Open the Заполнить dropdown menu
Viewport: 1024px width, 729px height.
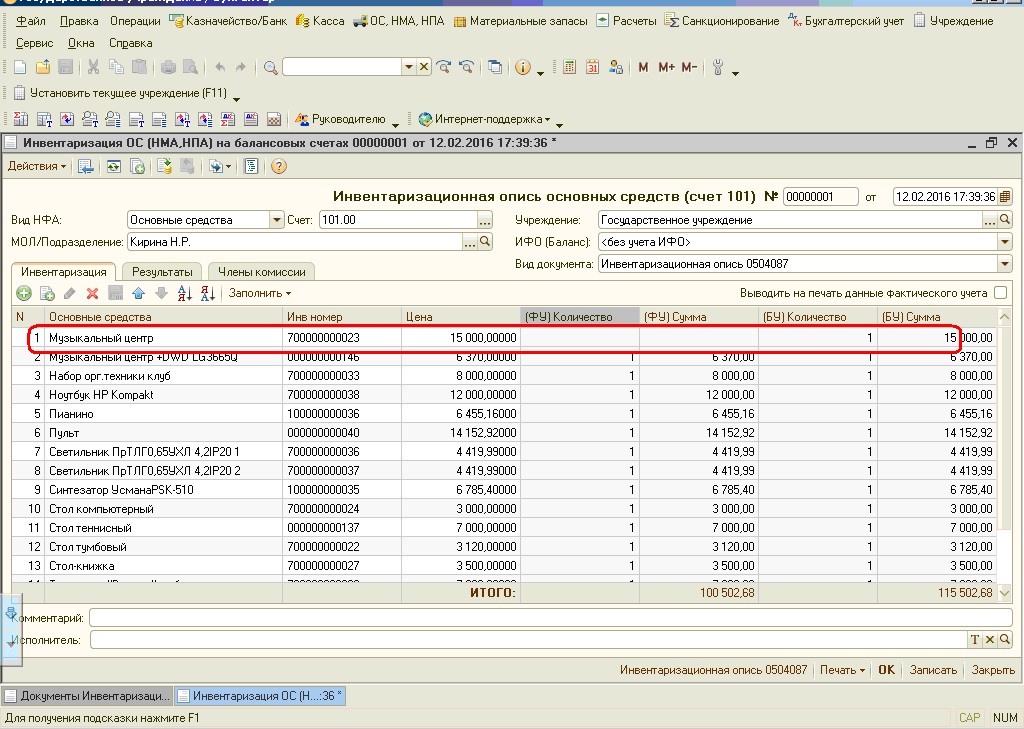click(x=259, y=293)
